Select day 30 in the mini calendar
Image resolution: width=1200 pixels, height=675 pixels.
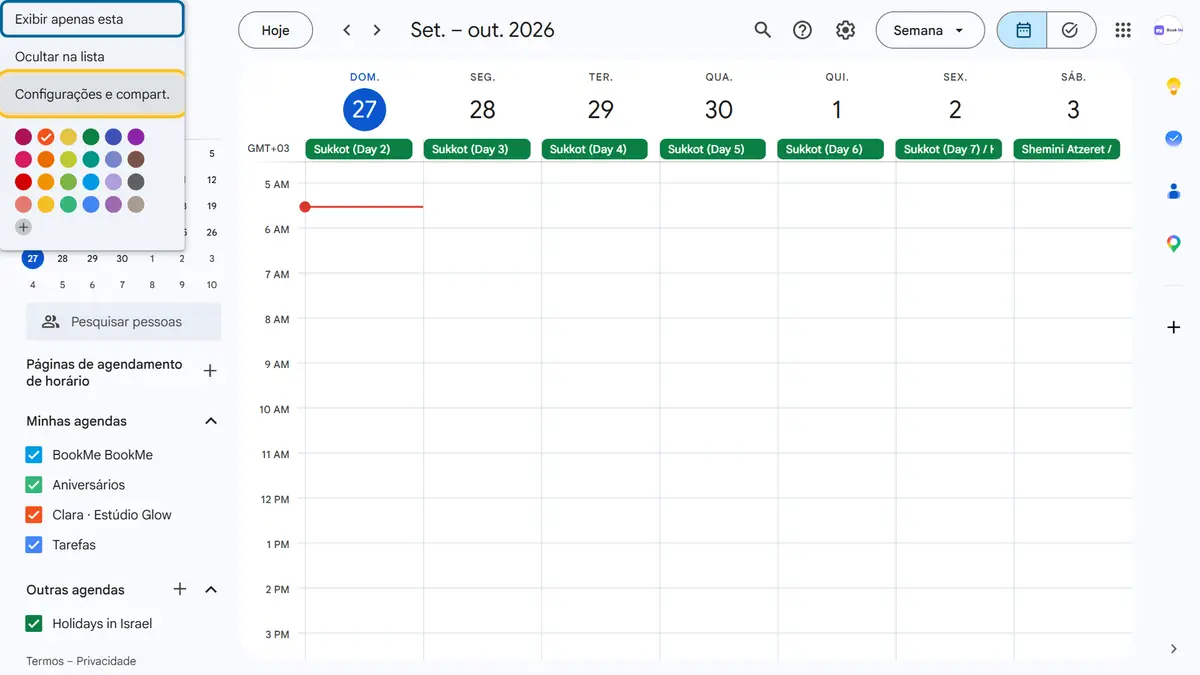tap(122, 258)
